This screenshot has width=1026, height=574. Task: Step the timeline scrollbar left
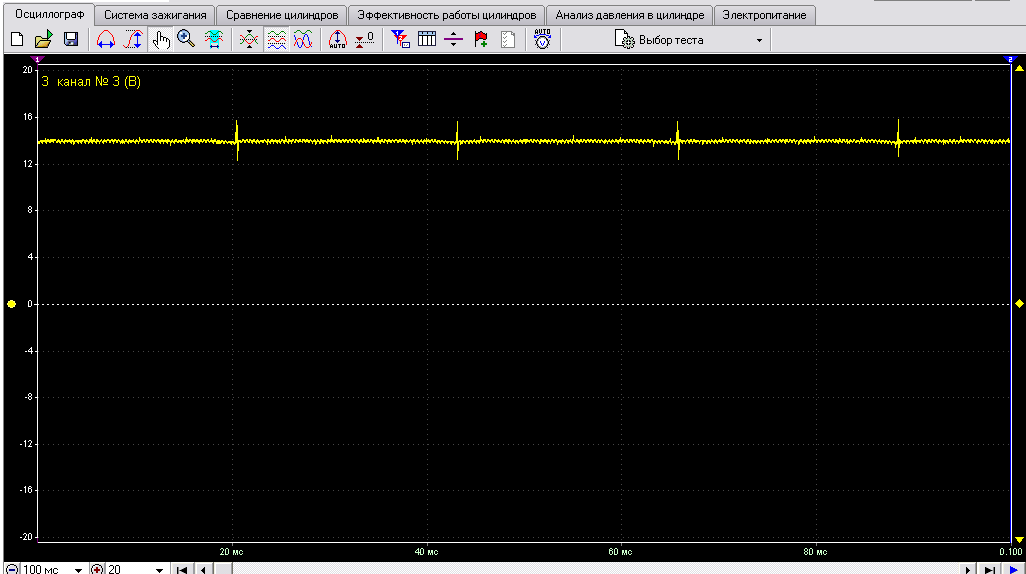(x=203, y=569)
